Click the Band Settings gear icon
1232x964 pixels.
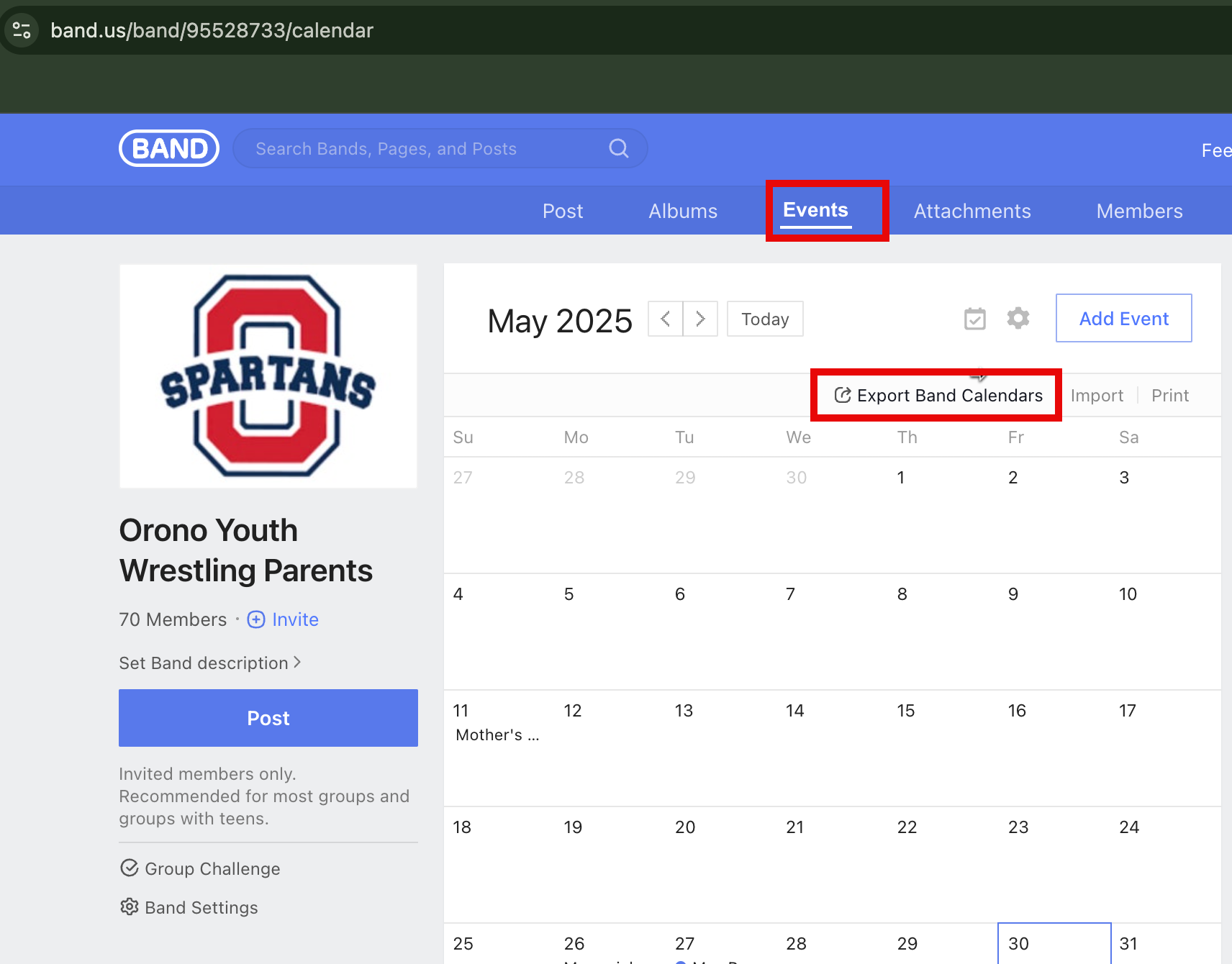[x=130, y=907]
